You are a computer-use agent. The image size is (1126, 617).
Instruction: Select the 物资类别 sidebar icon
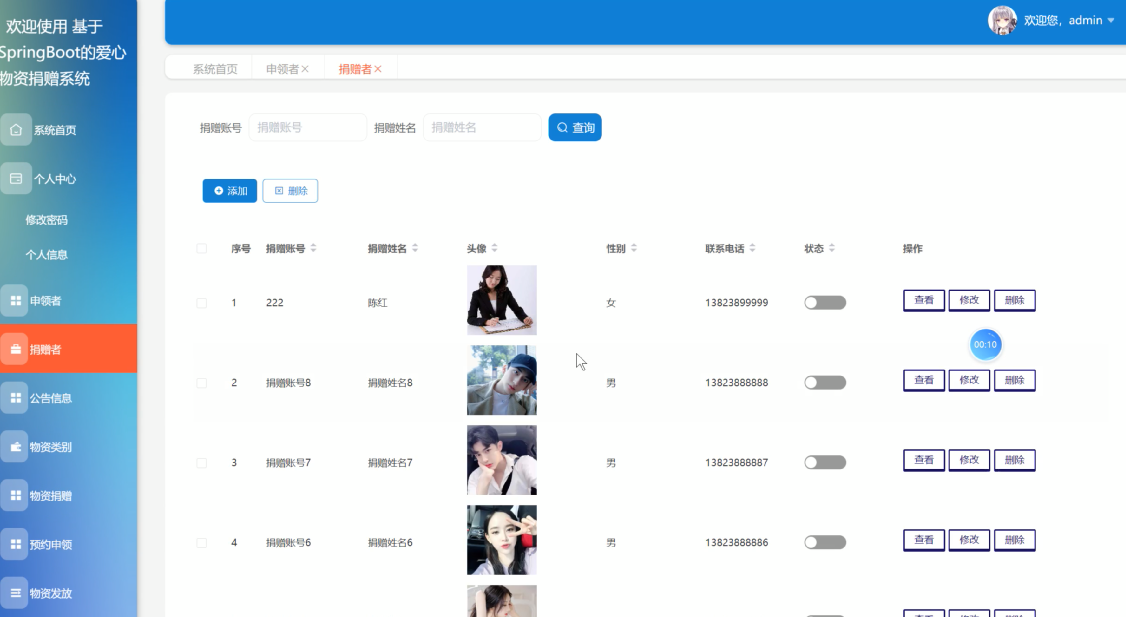click(x=15, y=447)
